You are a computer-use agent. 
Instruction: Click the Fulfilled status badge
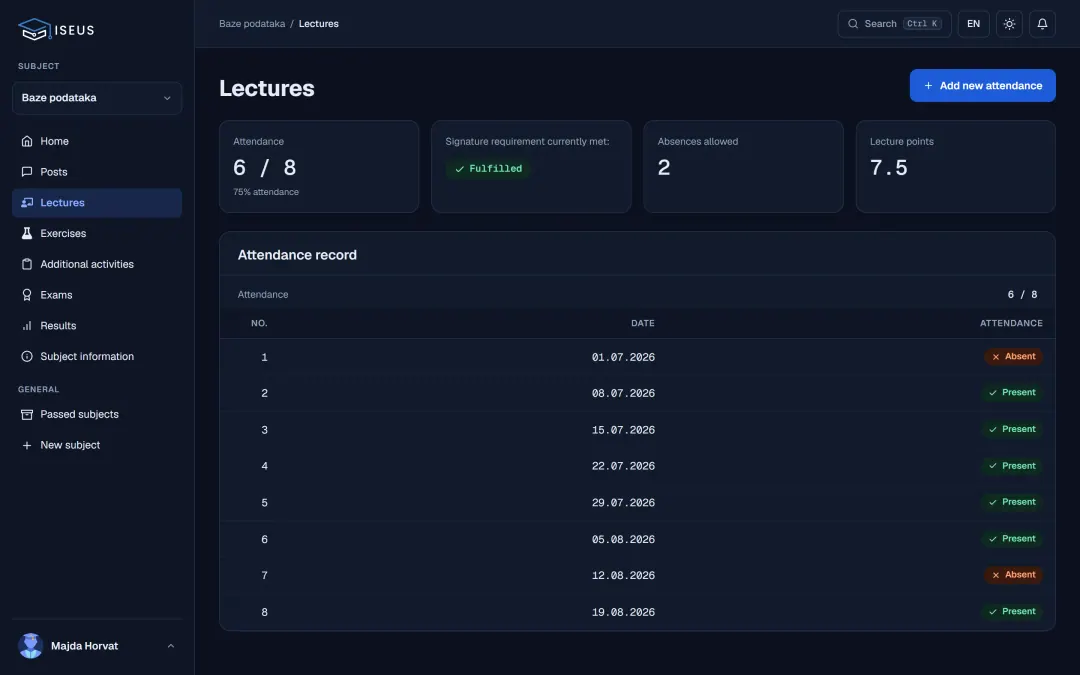coord(488,169)
